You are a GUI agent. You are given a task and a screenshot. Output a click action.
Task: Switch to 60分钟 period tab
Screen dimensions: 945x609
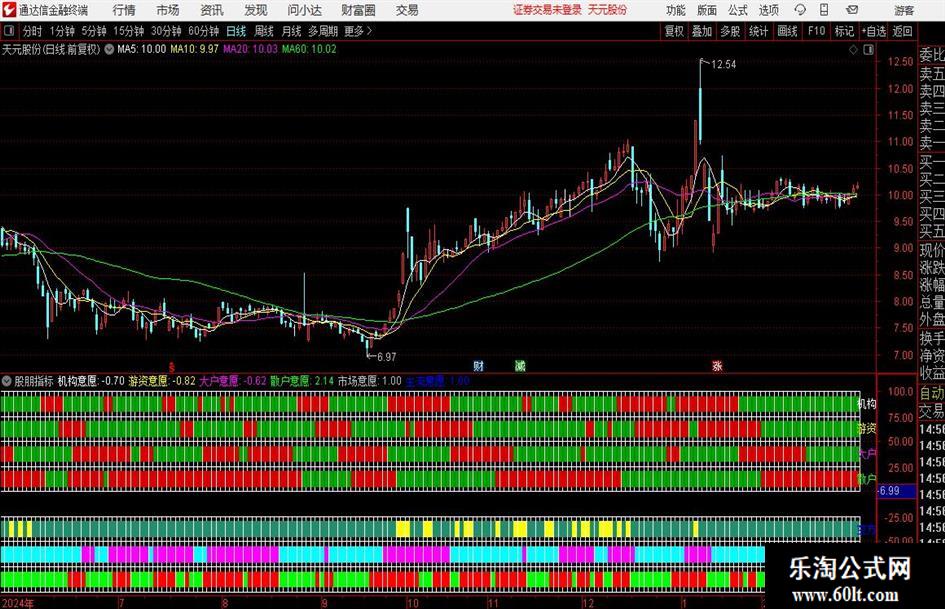tap(203, 31)
